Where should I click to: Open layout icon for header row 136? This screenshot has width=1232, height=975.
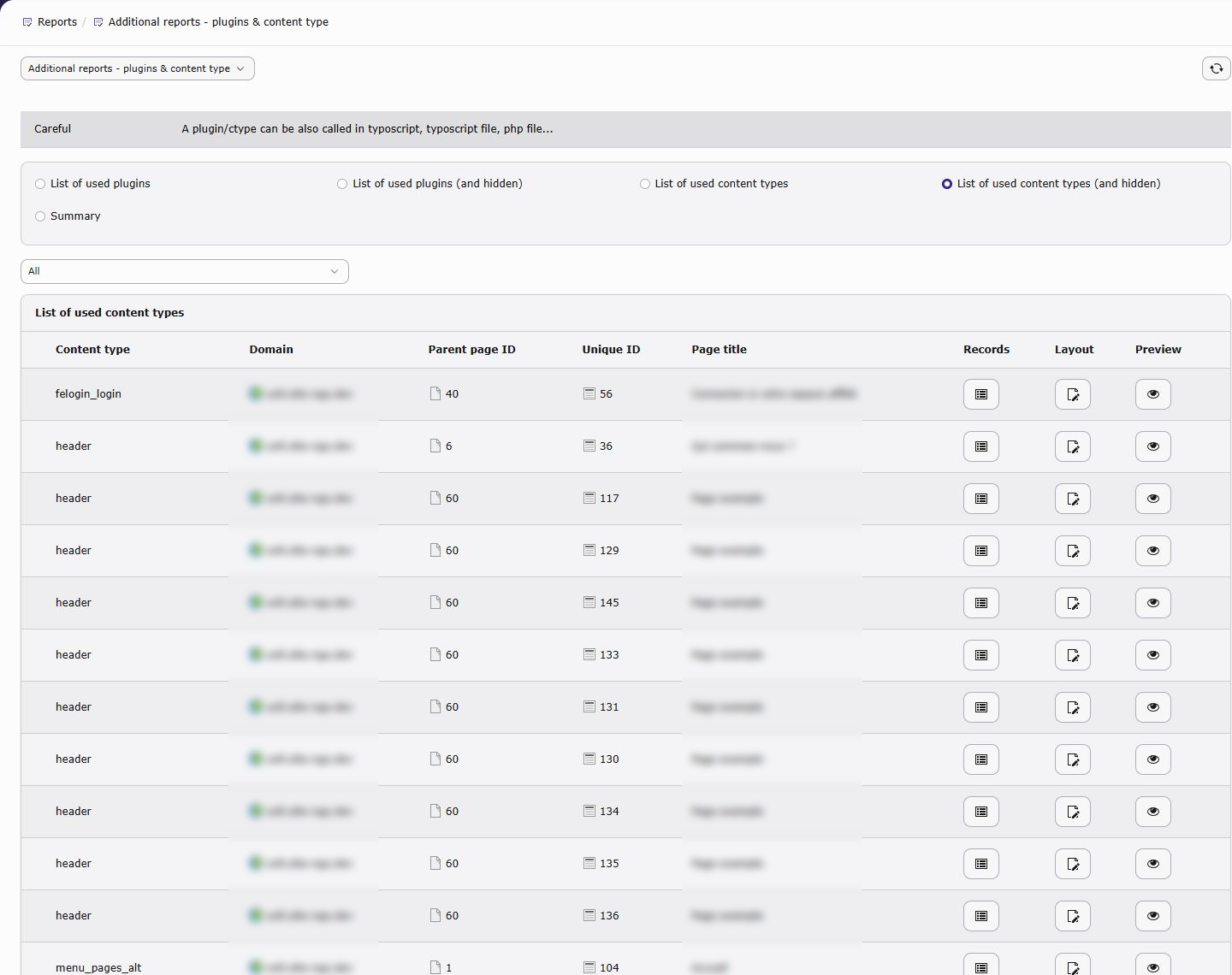tap(1073, 916)
